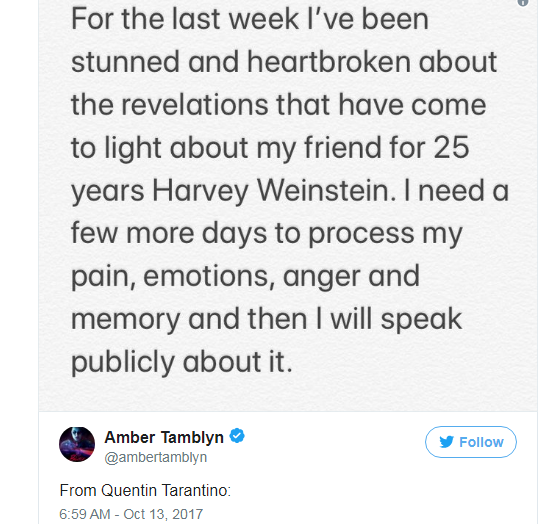Click 'the revelations' text in the image
Image resolution: width=555 pixels, height=524 pixels.
170,105
